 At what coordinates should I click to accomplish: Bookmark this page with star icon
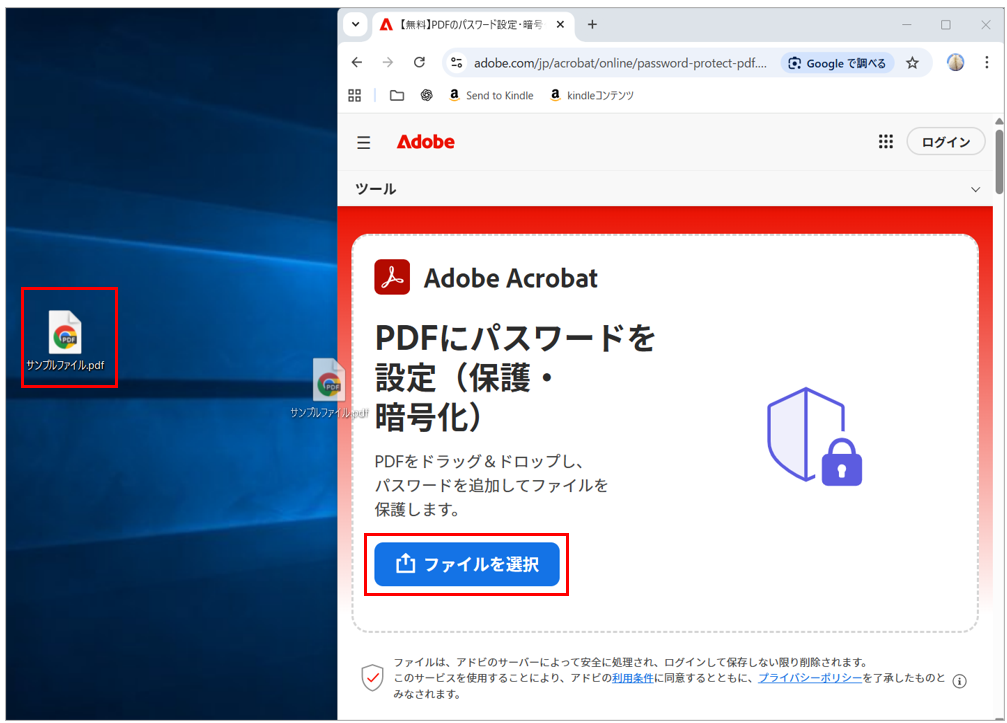pos(912,63)
